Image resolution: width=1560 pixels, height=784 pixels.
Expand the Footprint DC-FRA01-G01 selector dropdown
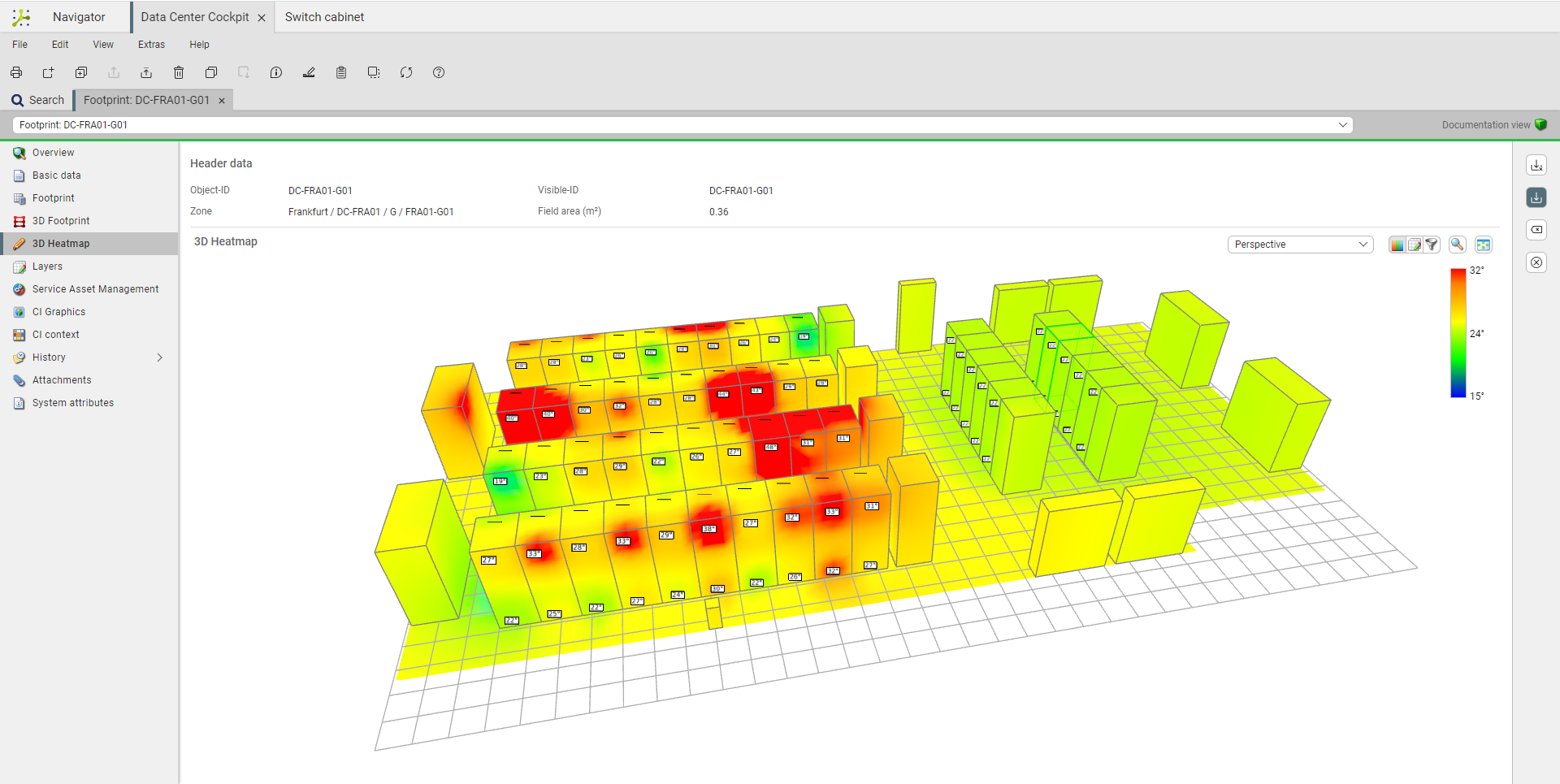(x=1343, y=124)
